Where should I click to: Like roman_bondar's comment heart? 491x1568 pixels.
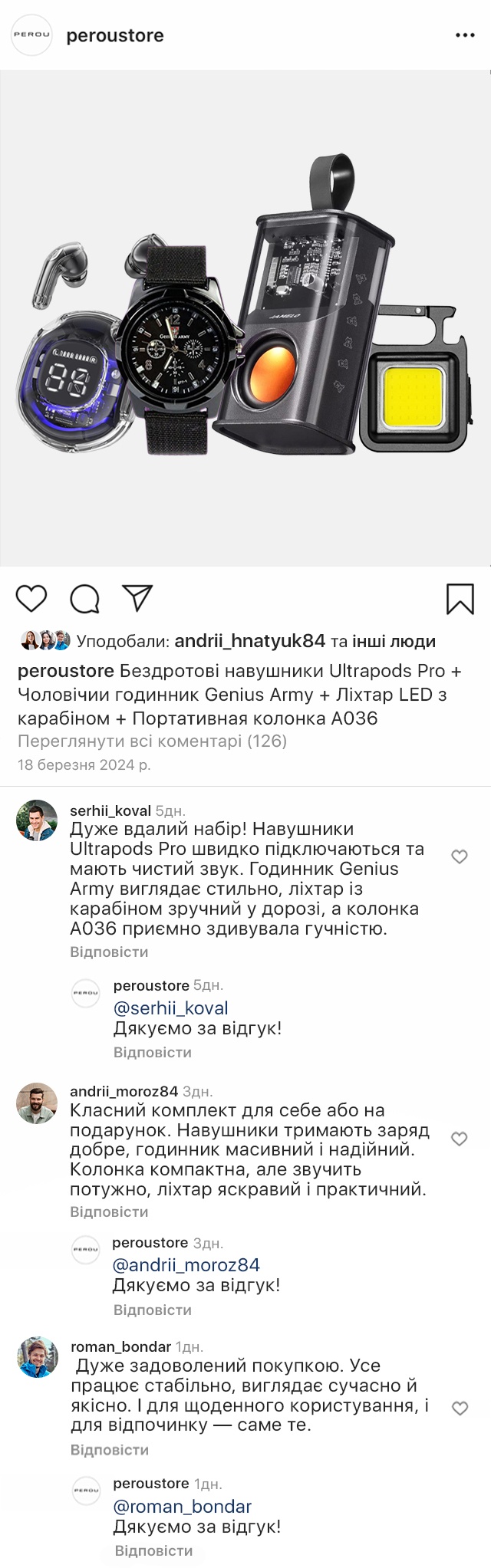(459, 1408)
